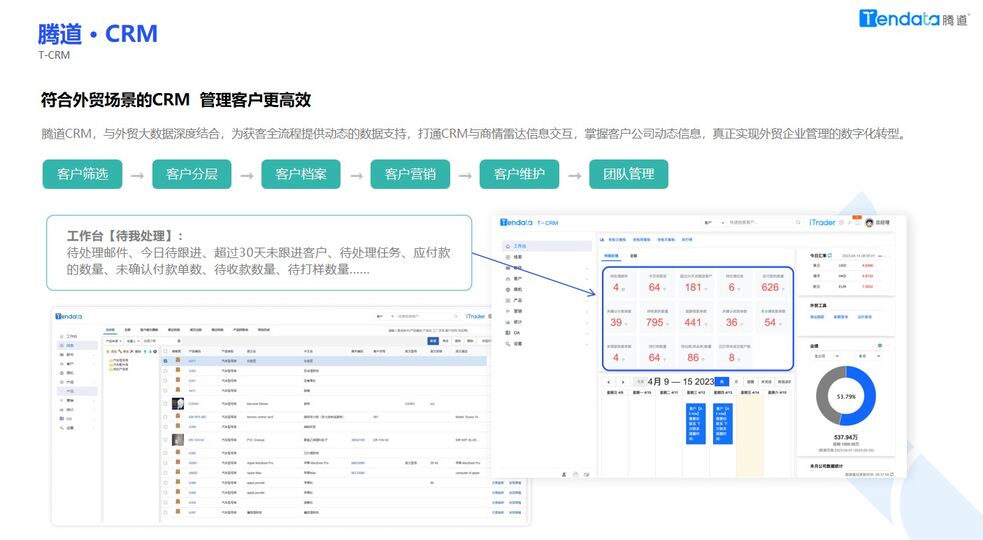Click the 产品 icon in dashboard sidebar
This screenshot has height=540, width=983.
pos(508,300)
